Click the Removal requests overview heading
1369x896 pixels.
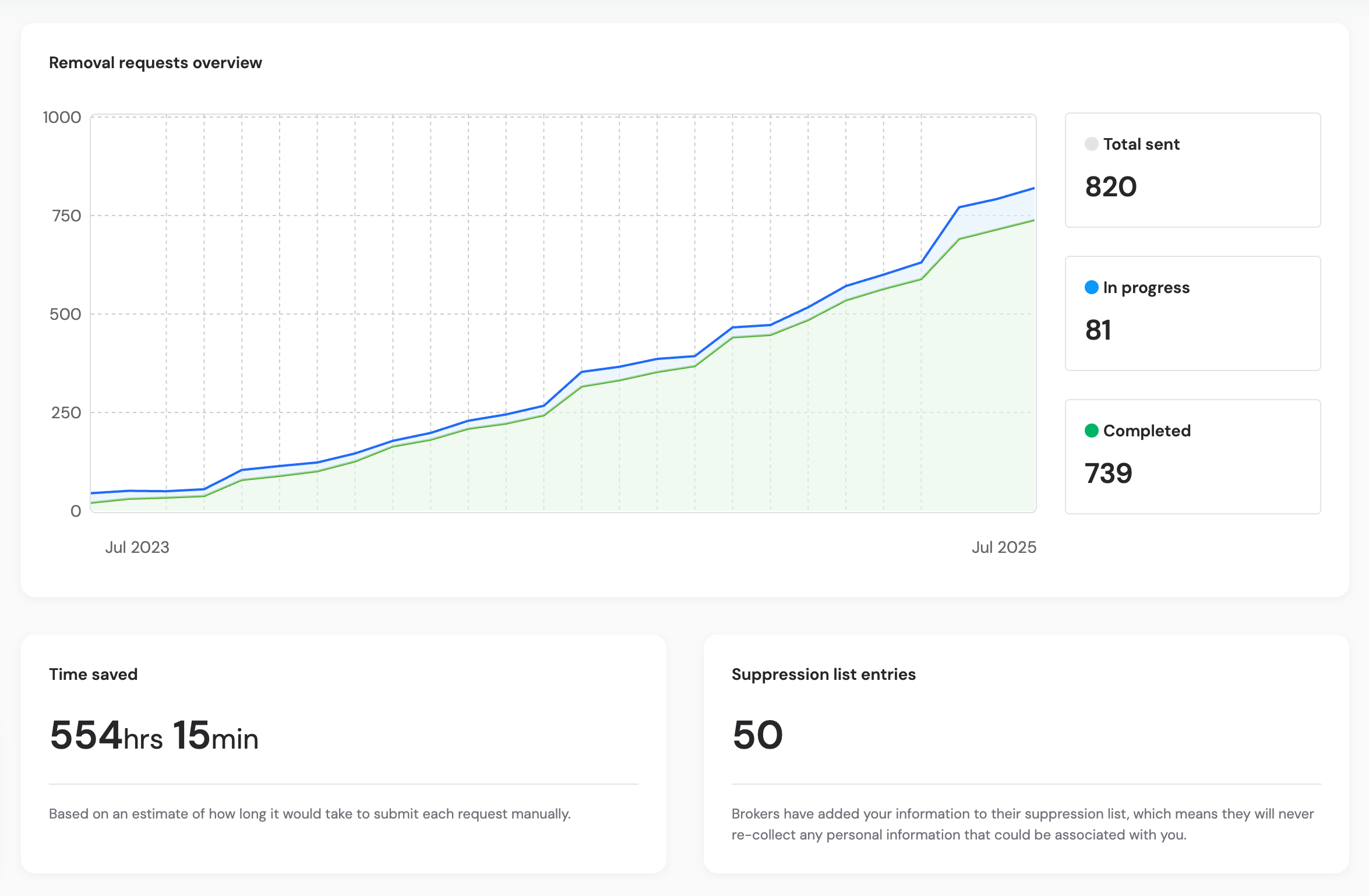tap(156, 62)
